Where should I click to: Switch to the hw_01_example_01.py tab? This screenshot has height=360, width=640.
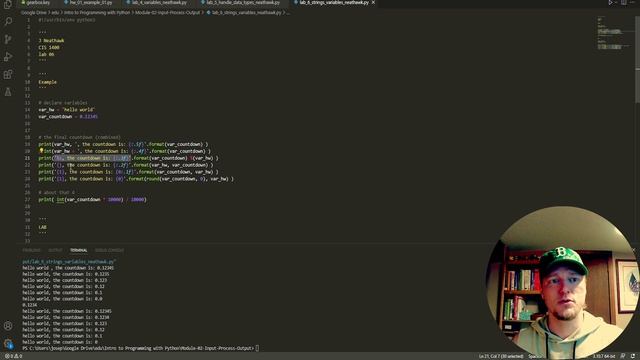[88, 2]
